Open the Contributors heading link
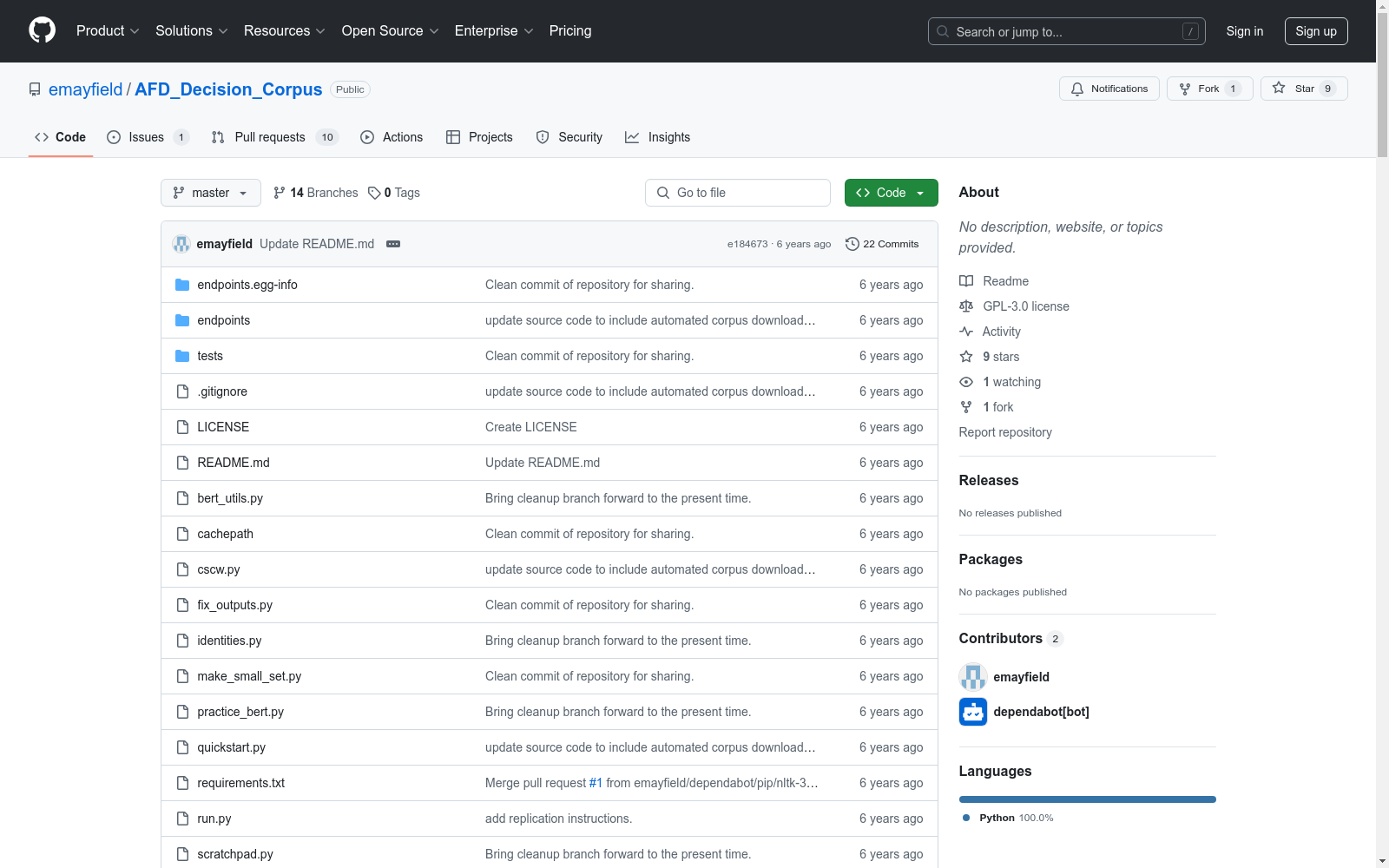 coord(1011,638)
